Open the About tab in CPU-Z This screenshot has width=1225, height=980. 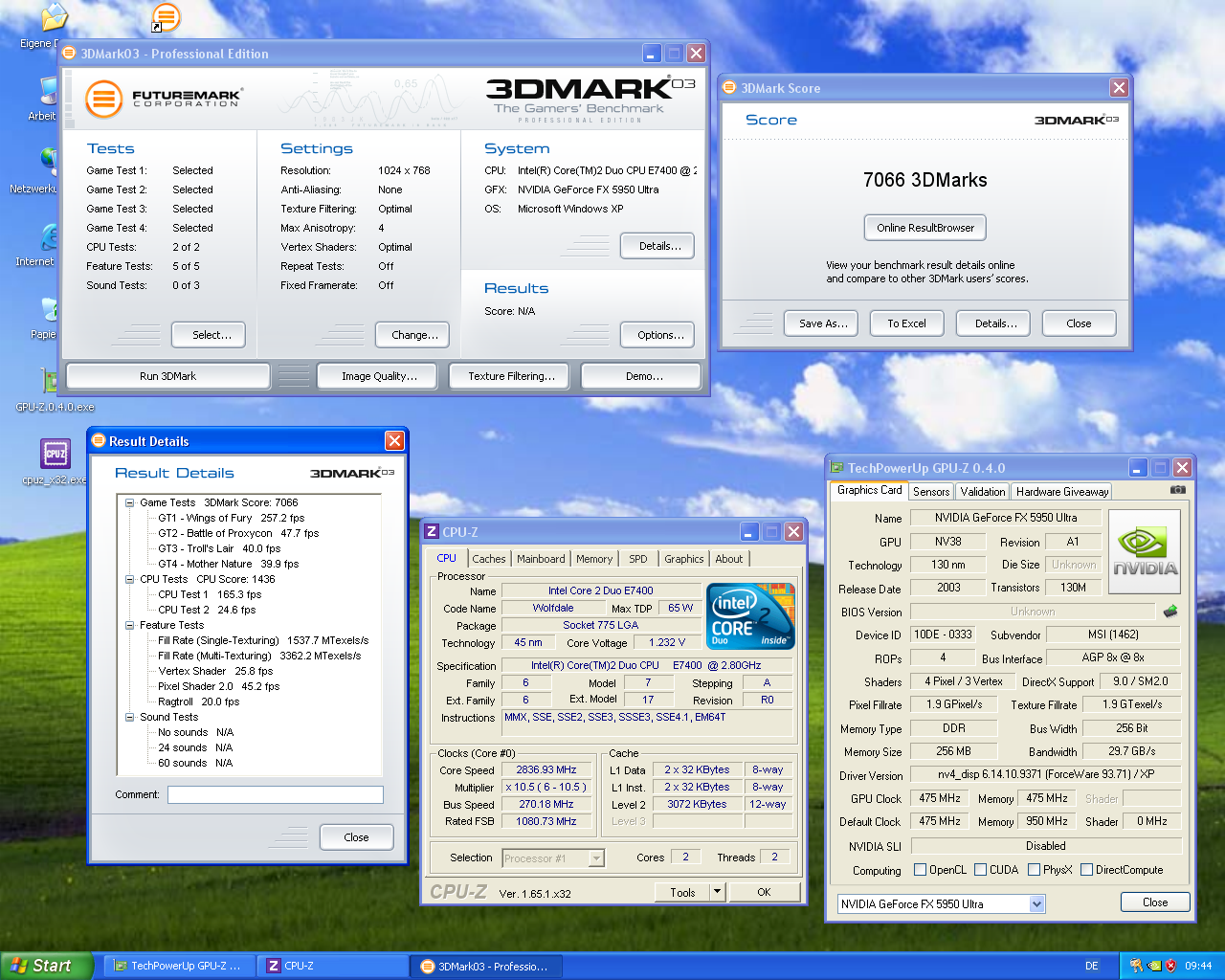pyautogui.click(x=729, y=559)
